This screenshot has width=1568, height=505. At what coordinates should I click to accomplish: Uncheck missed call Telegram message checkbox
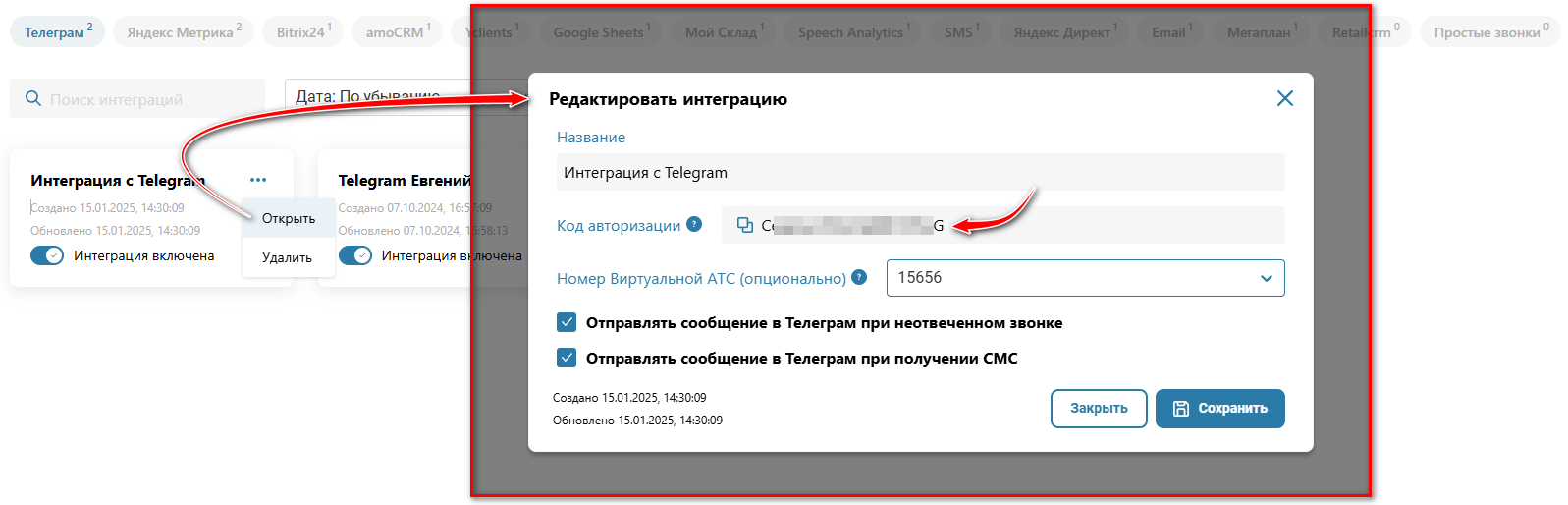pos(567,322)
